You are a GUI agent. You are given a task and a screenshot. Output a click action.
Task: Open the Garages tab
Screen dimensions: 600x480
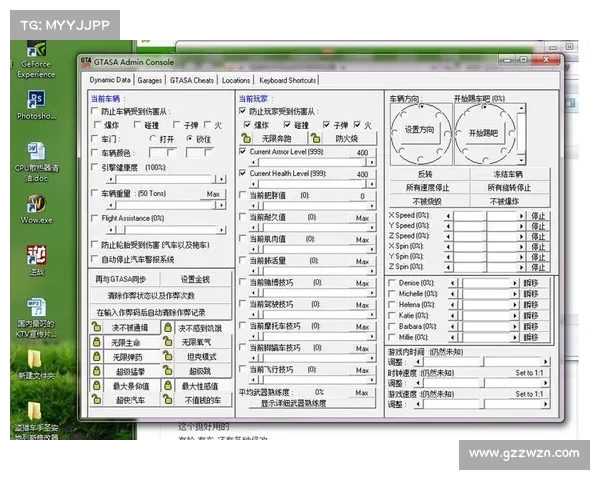(150, 80)
